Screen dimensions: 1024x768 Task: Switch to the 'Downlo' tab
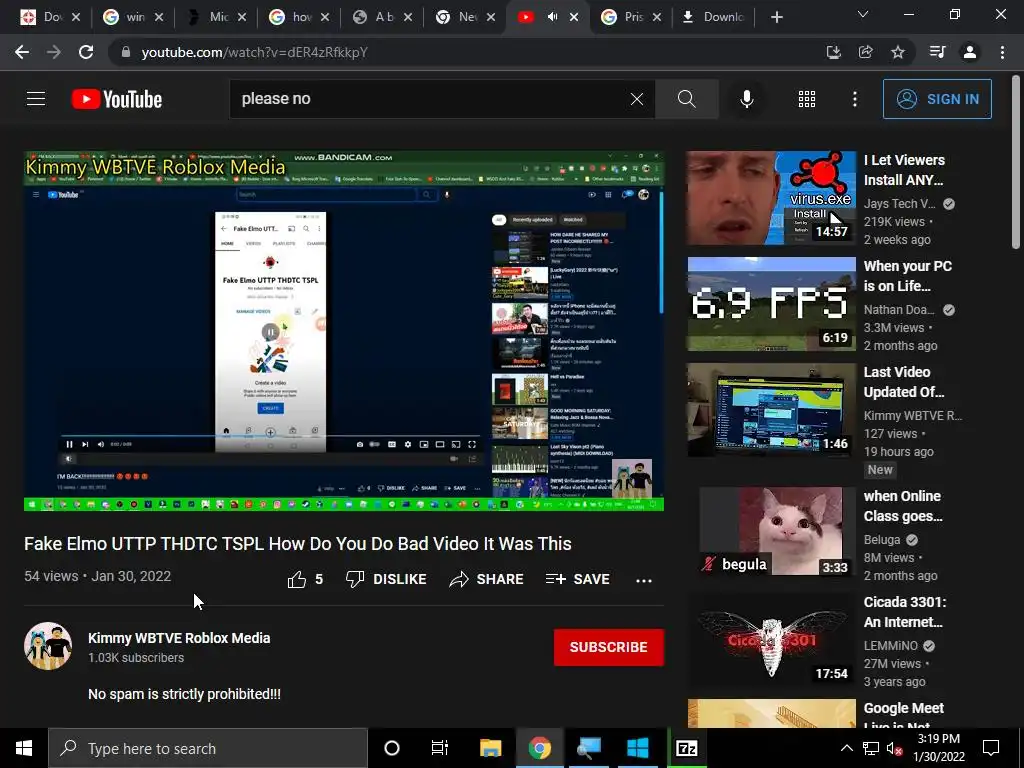coord(712,17)
